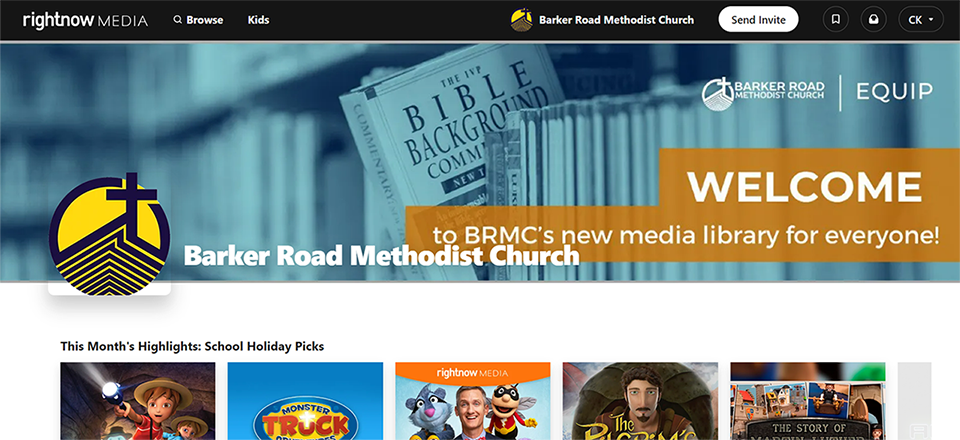Open the flashlight explorer kids thumbnail

pyautogui.click(x=138, y=401)
